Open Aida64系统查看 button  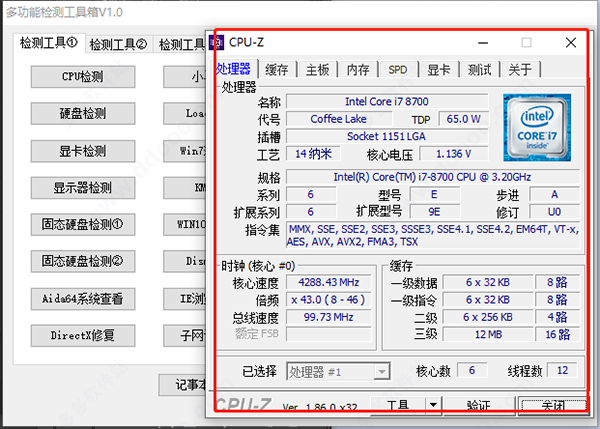(x=83, y=299)
